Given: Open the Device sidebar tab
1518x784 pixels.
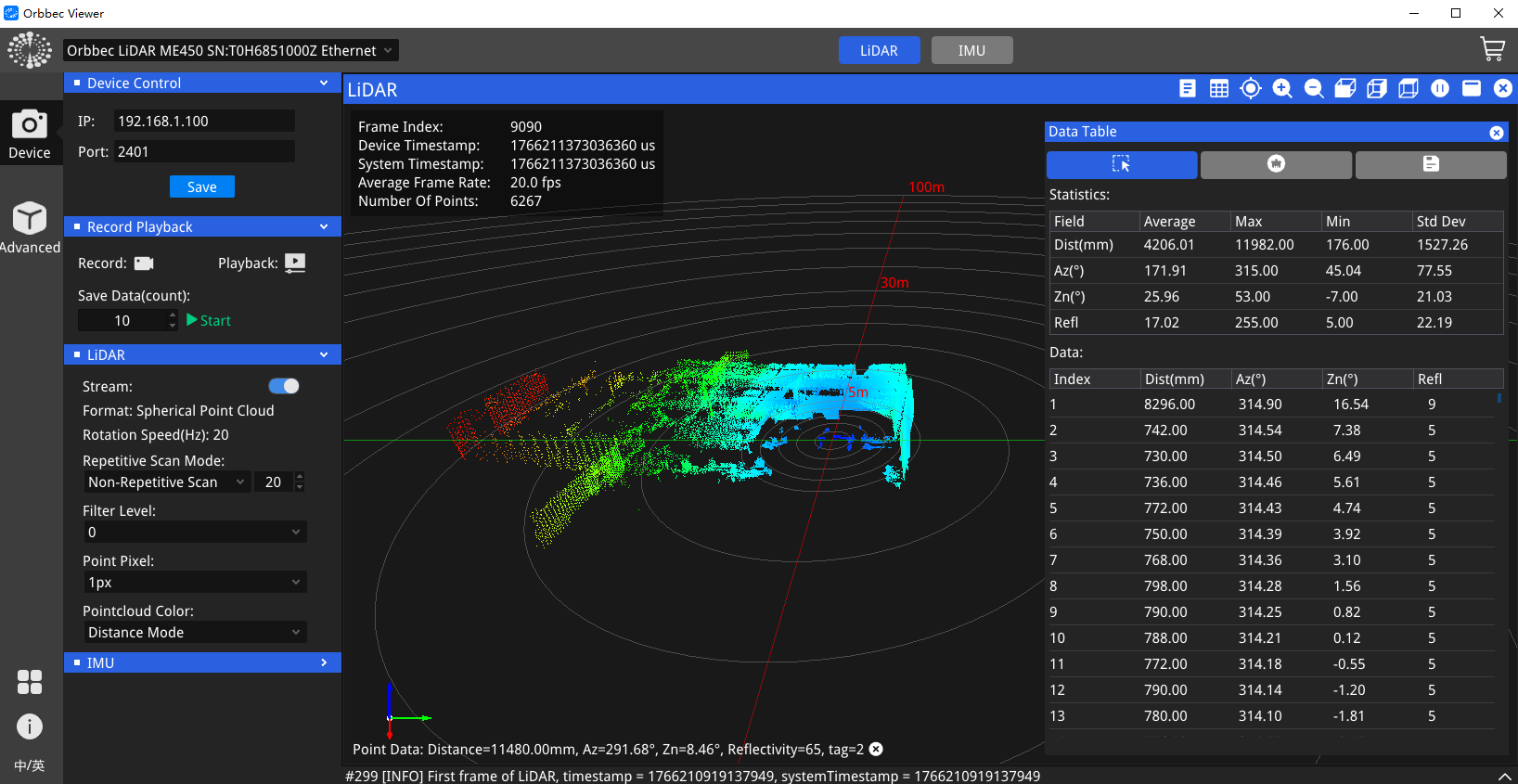Looking at the screenshot, I should coord(30,134).
